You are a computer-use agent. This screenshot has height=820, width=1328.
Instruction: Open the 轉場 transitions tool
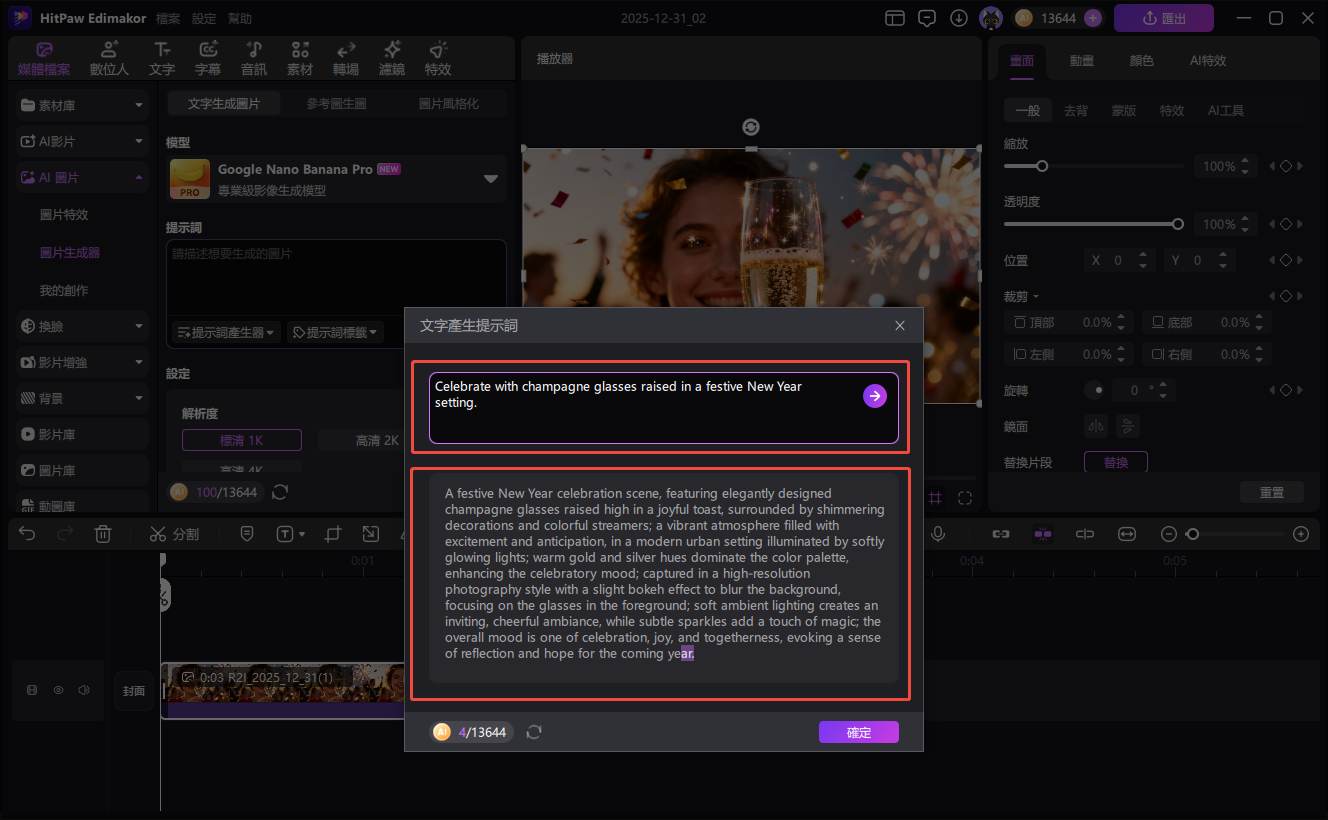346,59
